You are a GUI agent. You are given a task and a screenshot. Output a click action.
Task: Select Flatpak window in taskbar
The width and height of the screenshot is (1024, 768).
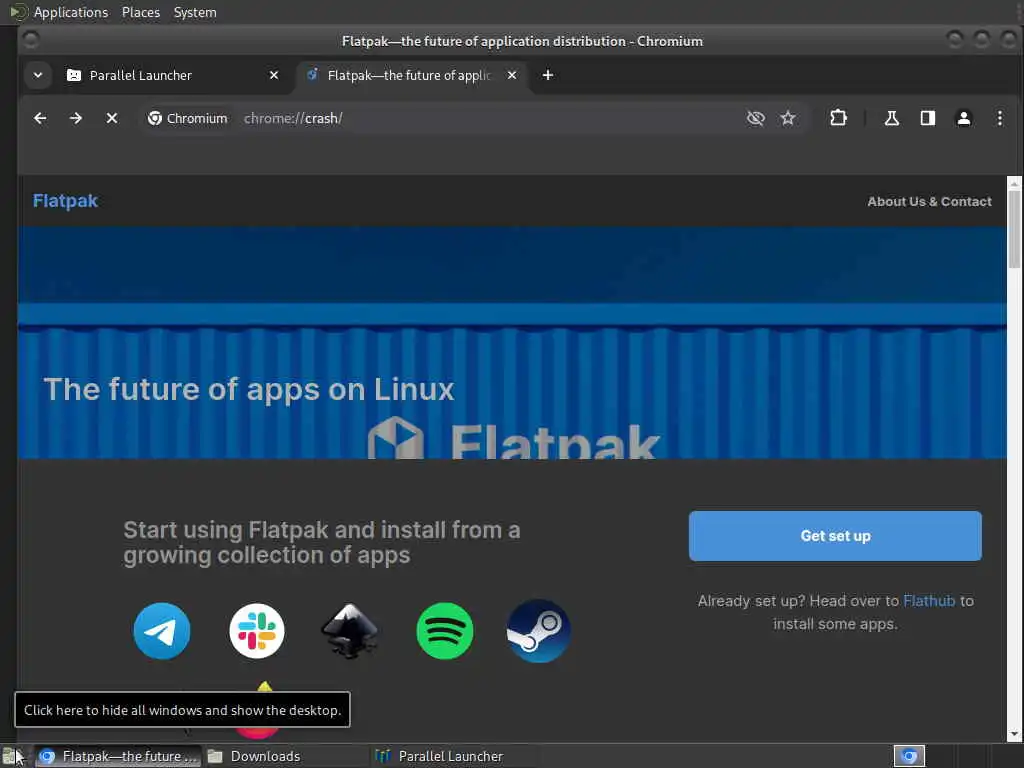(118, 756)
